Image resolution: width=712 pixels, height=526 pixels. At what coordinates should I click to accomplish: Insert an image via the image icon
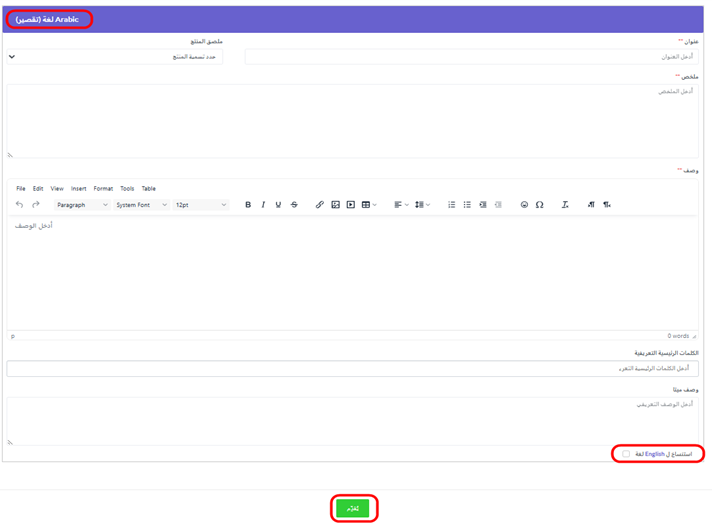(335, 205)
